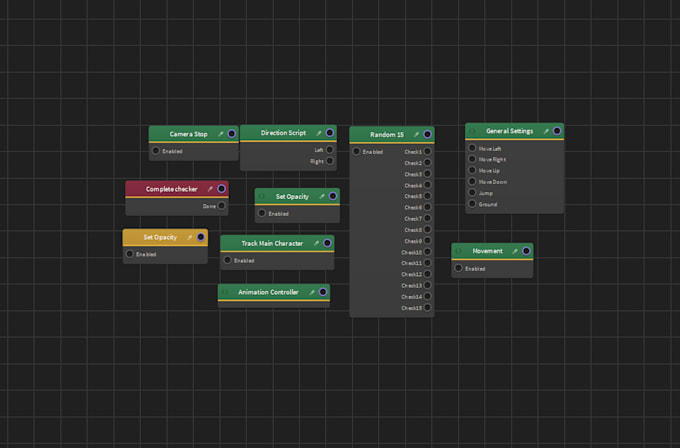Toggle the Enabled port on Camera Stop node
The height and width of the screenshot is (448, 680).
pyautogui.click(x=156, y=151)
